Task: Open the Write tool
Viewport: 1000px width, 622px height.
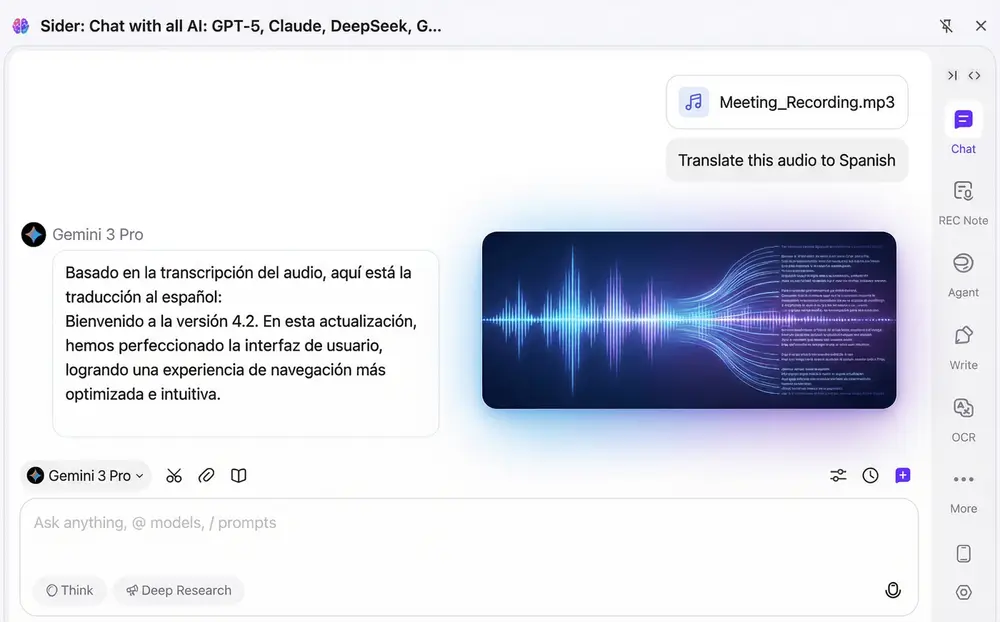Action: [x=963, y=347]
